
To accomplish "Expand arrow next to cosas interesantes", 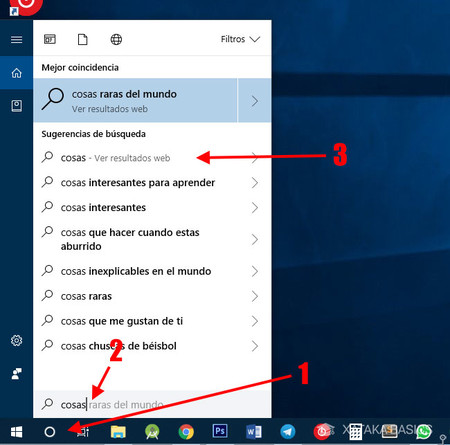I will [x=255, y=207].
